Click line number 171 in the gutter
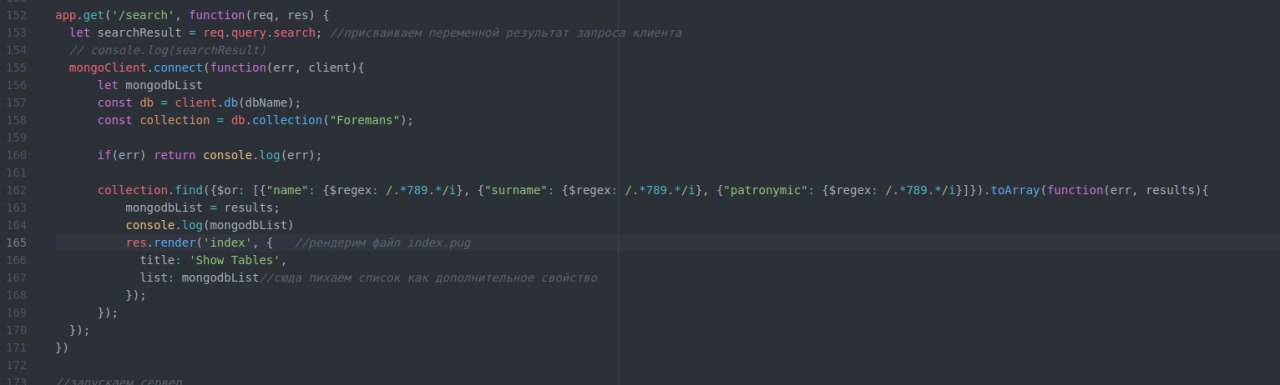The image size is (1280, 385). pyautogui.click(x=16, y=347)
